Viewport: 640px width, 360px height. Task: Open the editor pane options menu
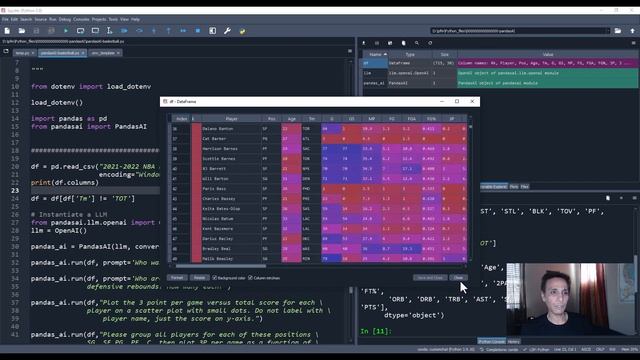pos(350,51)
